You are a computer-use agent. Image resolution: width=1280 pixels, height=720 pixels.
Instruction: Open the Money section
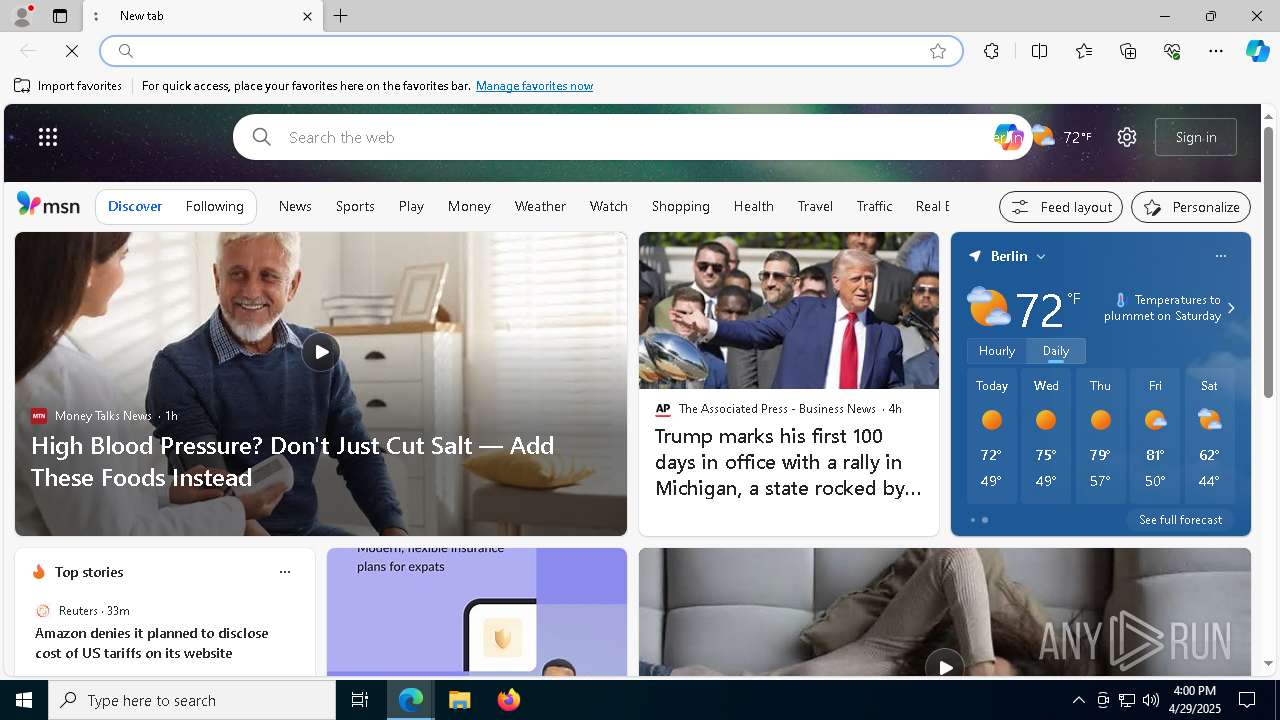[x=469, y=206]
